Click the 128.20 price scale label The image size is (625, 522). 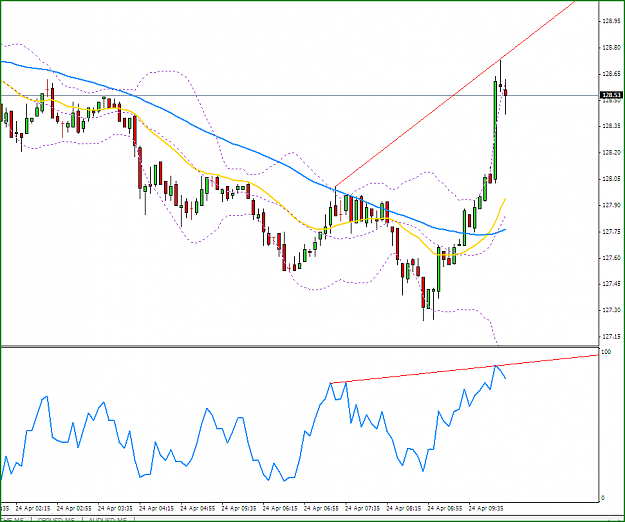(611, 153)
